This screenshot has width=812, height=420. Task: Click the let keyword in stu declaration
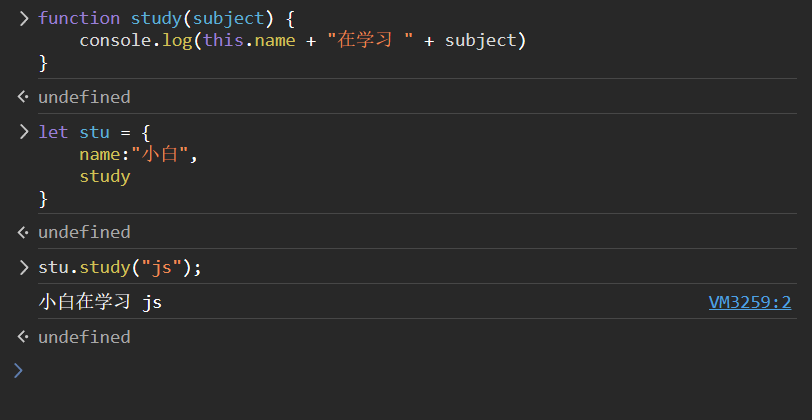53,132
